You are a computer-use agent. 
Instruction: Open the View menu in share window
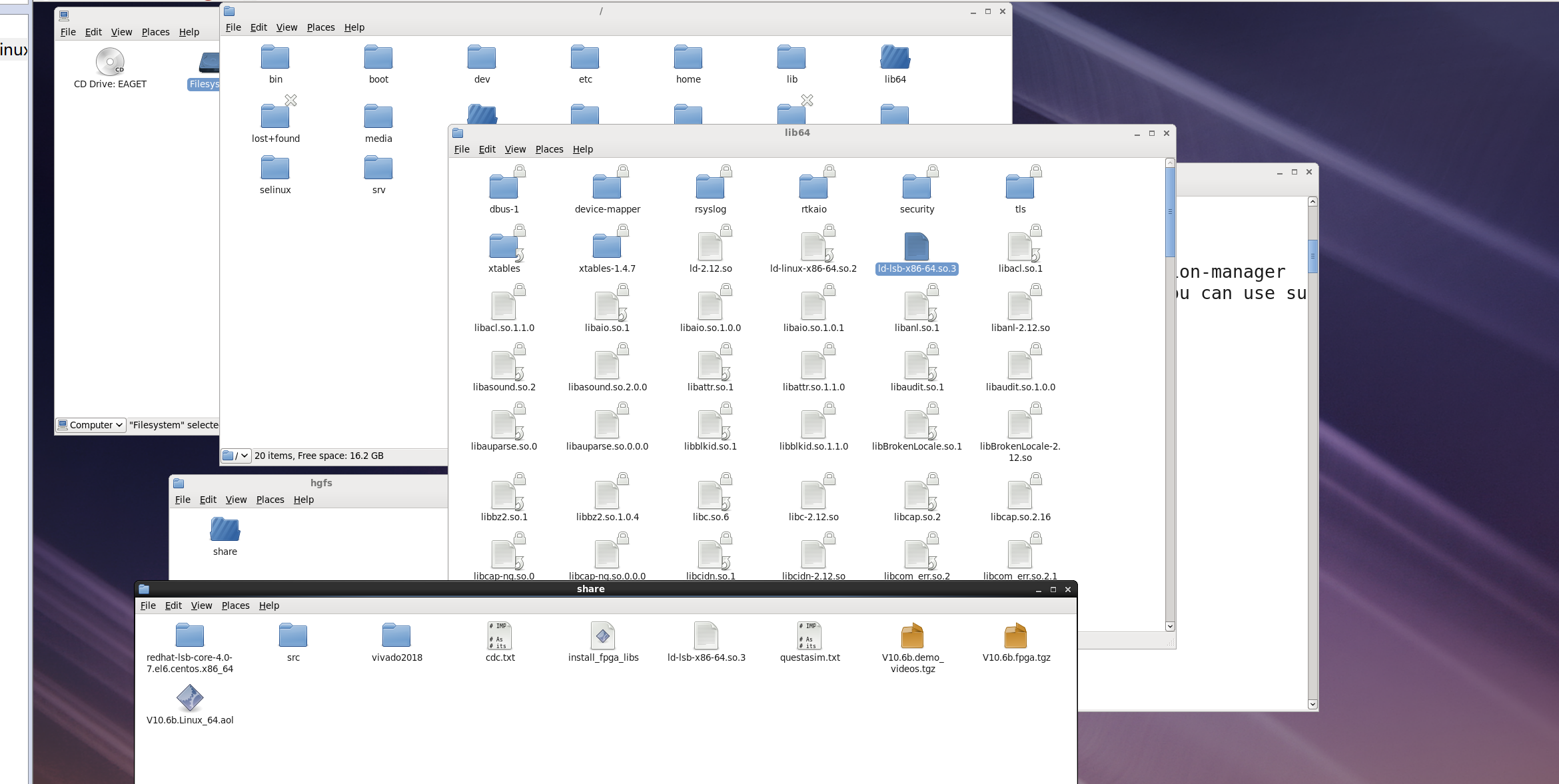[x=201, y=605]
